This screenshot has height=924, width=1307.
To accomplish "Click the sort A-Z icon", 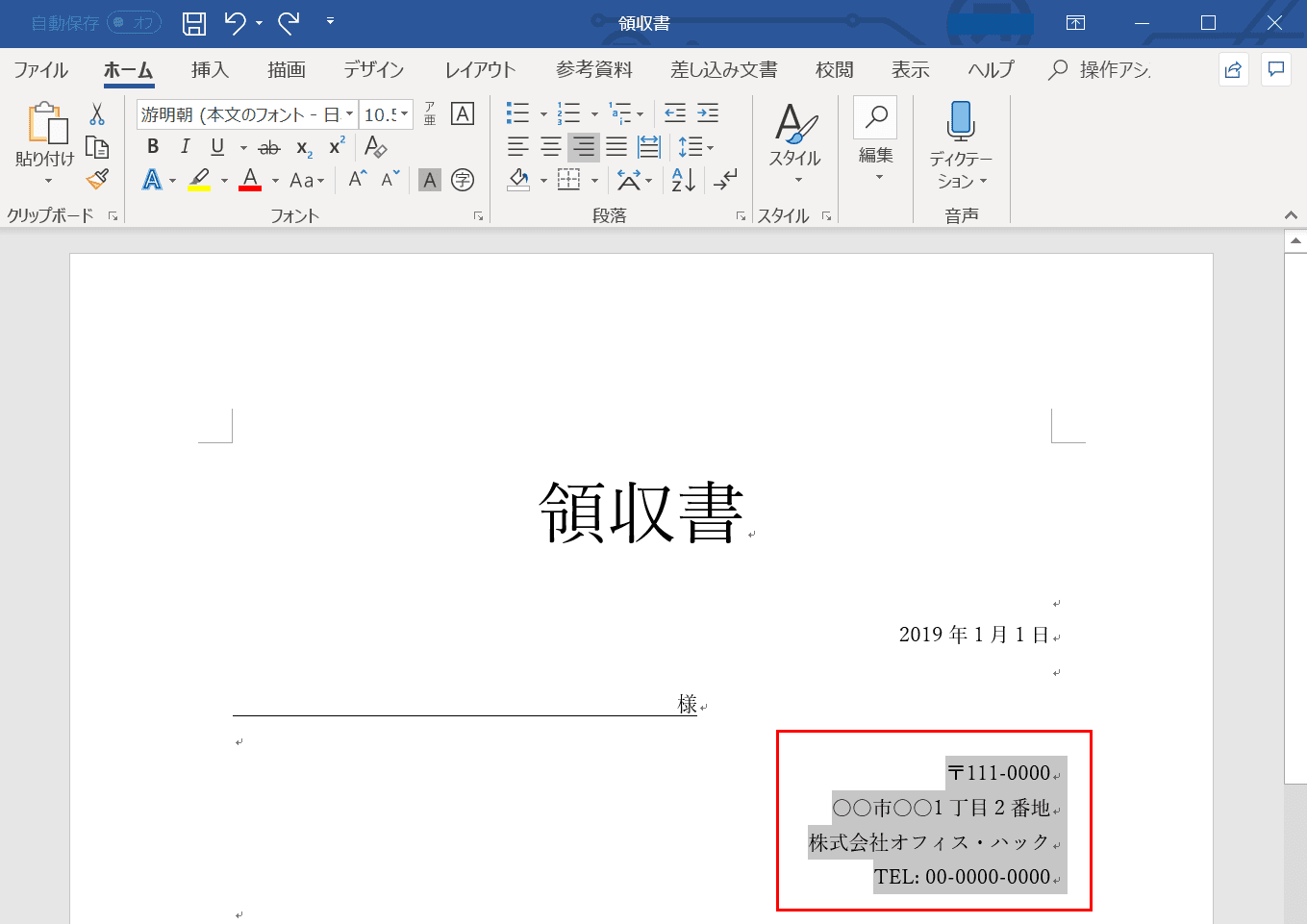I will 684,180.
